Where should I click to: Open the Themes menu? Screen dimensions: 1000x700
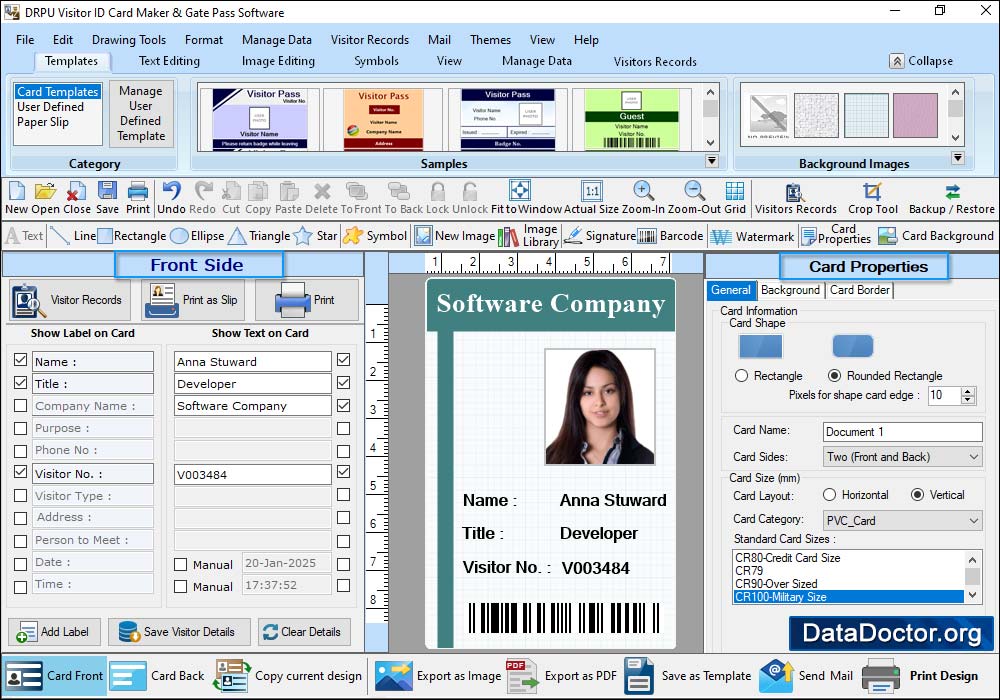(490, 40)
